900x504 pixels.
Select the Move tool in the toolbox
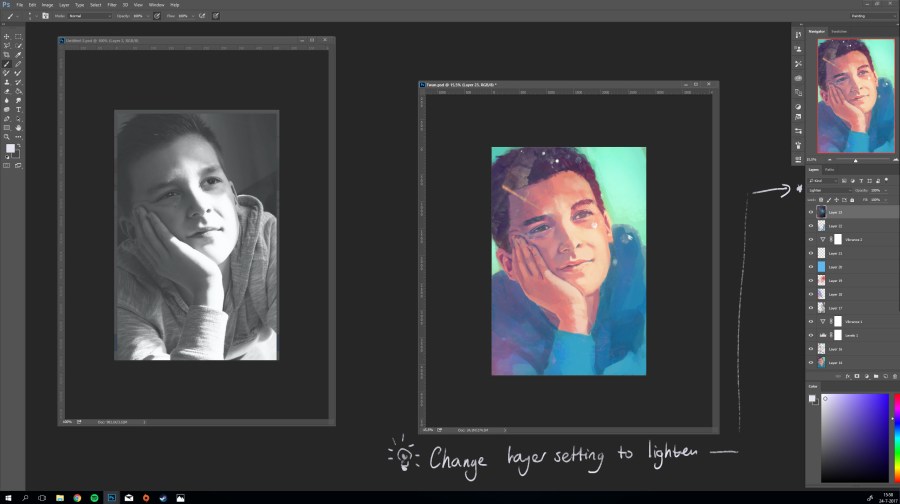pyautogui.click(x=7, y=37)
